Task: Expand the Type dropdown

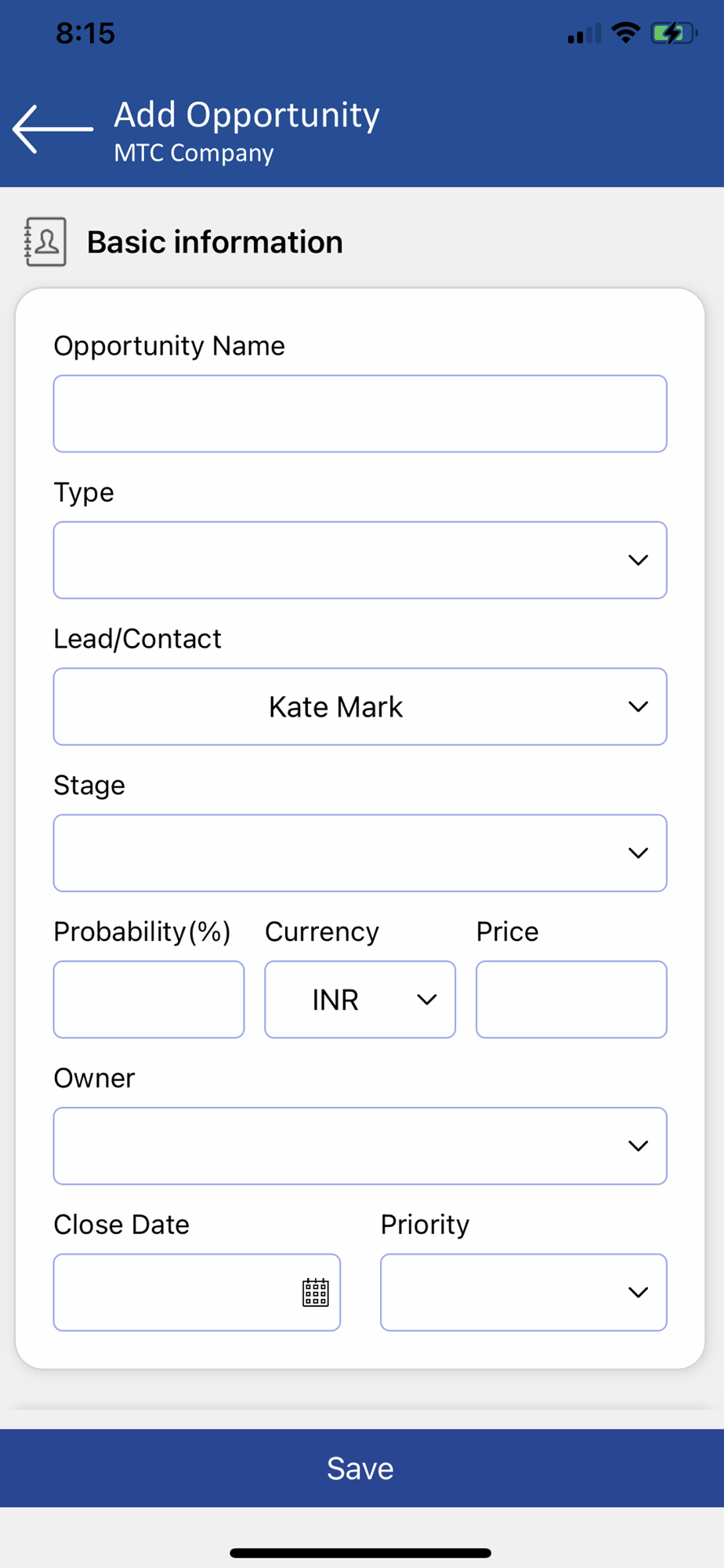Action: [x=360, y=560]
